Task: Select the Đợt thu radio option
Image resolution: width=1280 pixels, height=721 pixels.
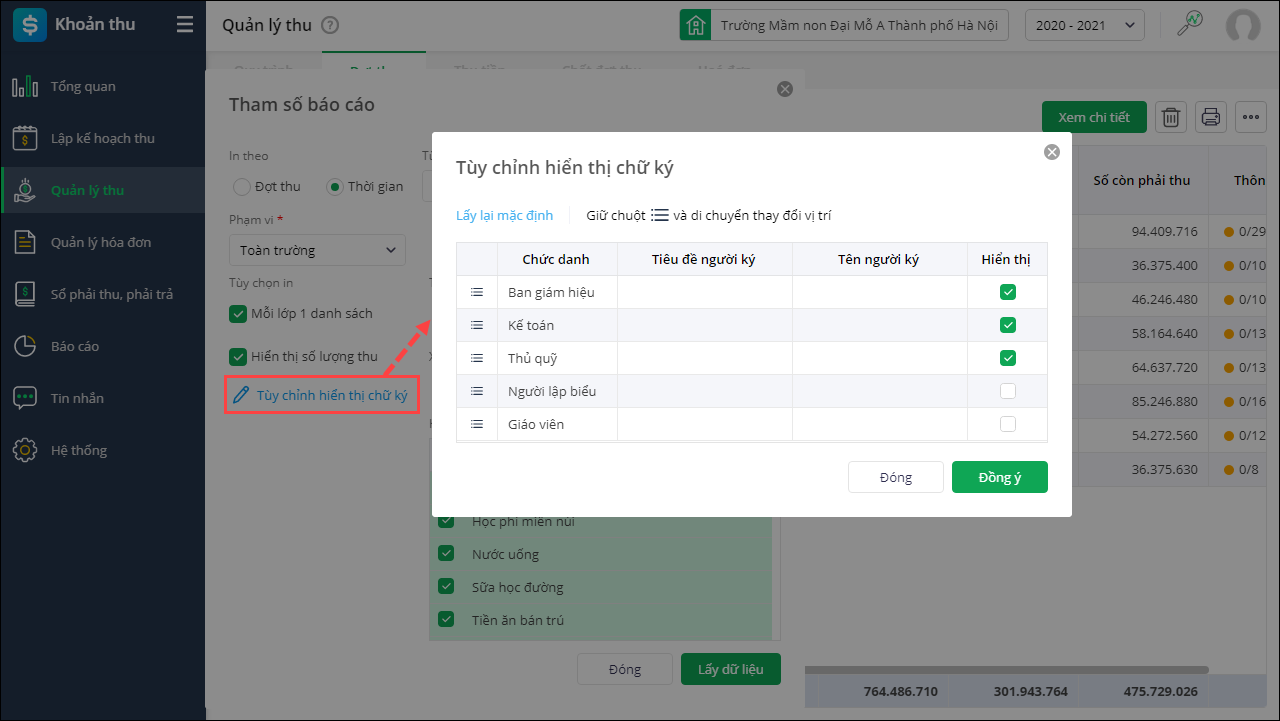Action: pyautogui.click(x=241, y=187)
